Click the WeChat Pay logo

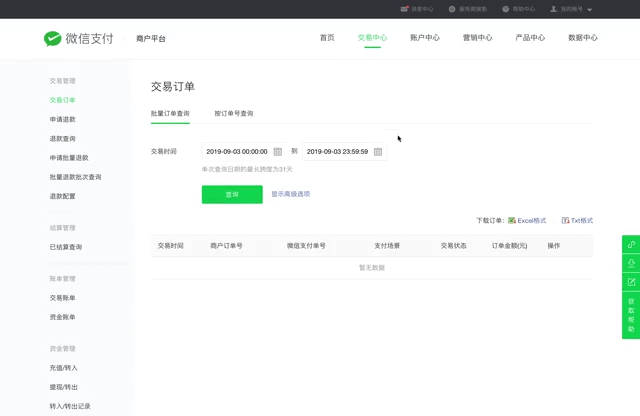click(78, 38)
